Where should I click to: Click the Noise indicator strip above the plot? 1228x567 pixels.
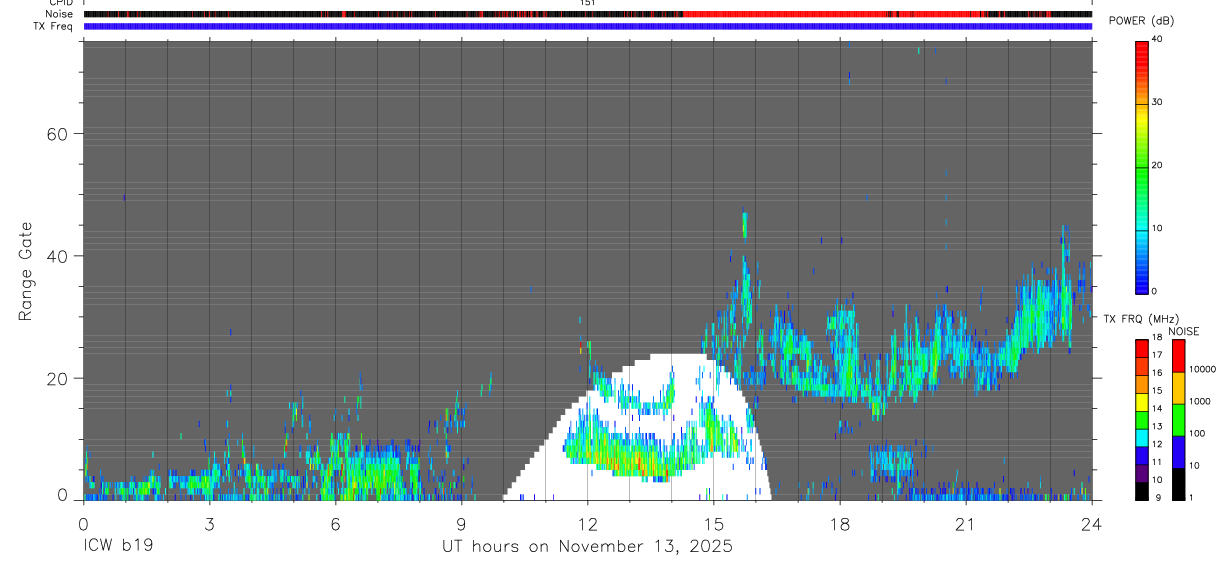pyautogui.click(x=587, y=14)
